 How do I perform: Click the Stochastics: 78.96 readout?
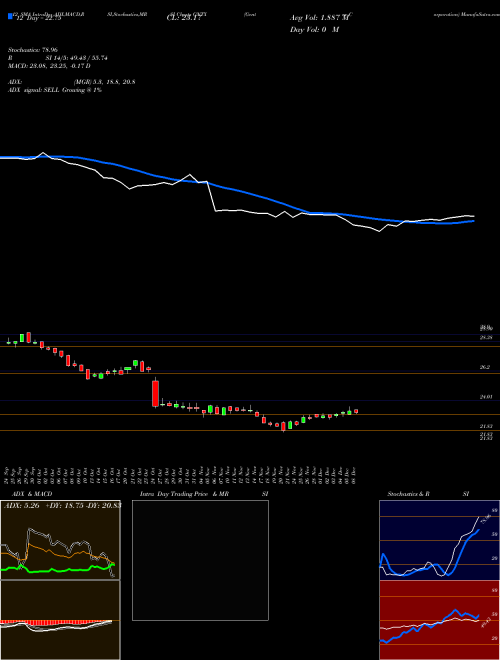pos(32,50)
